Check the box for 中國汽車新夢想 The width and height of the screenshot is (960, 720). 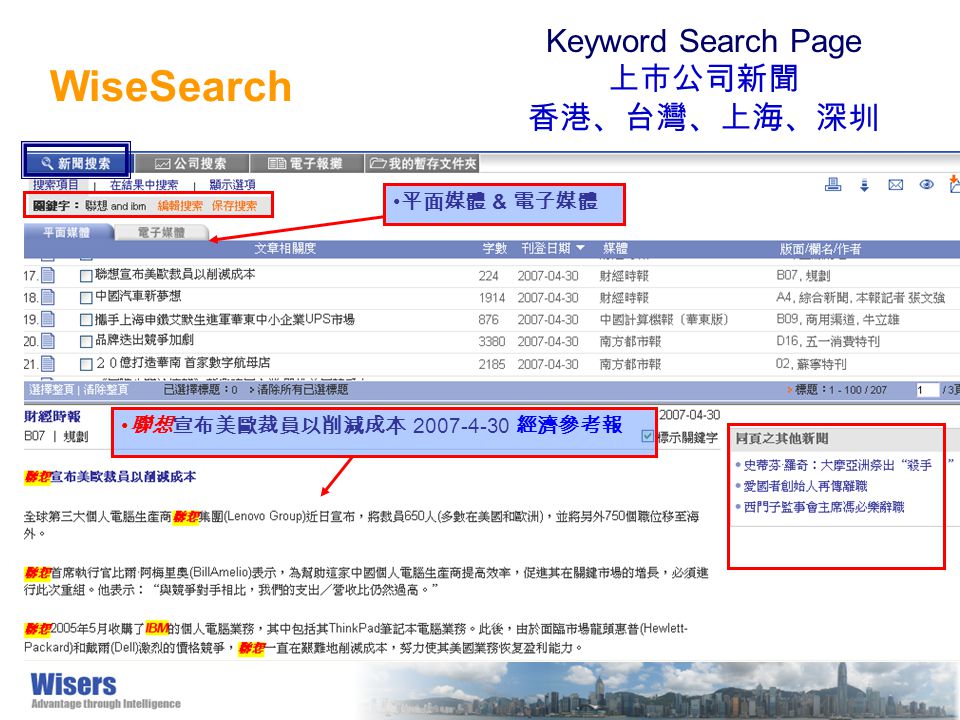click(86, 298)
